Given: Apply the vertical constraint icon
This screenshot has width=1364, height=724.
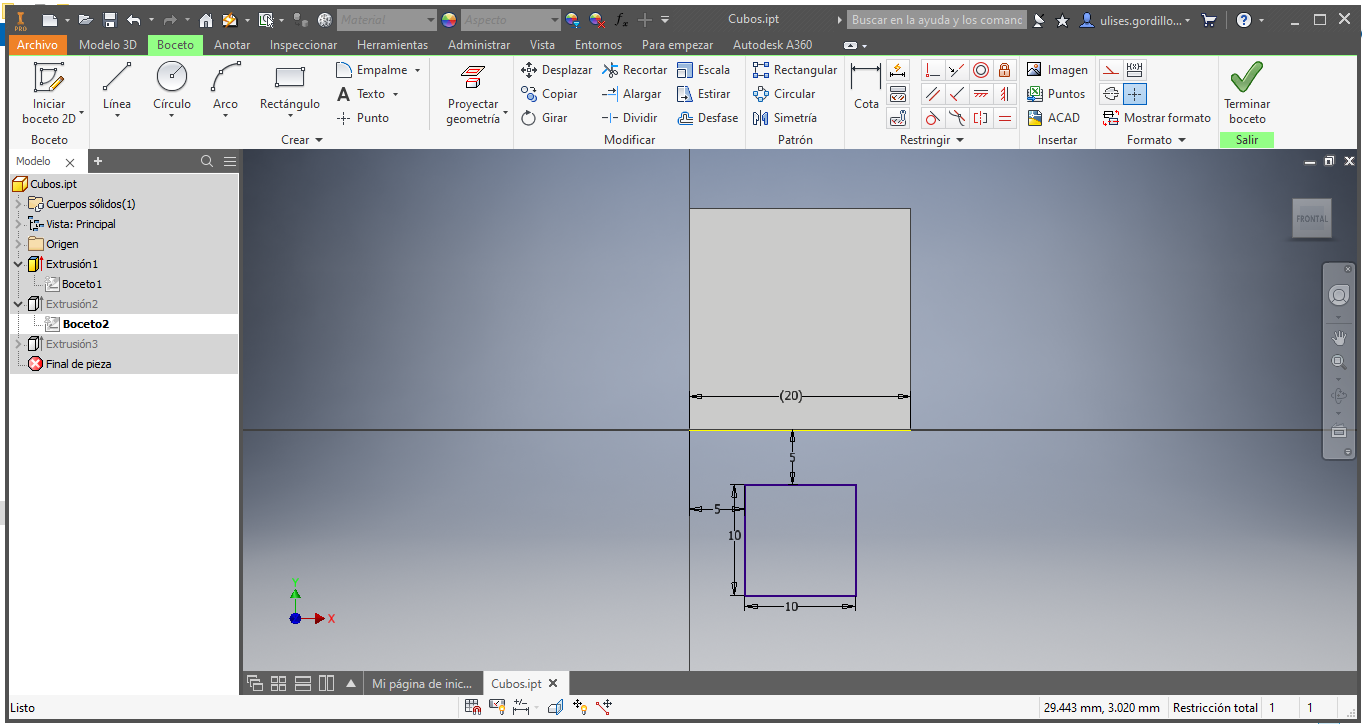Looking at the screenshot, I should (1005, 94).
